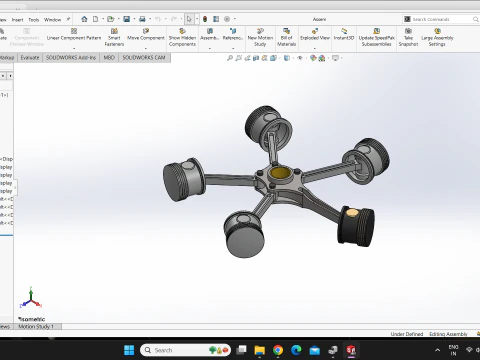Viewport: 480px width, 360px height.
Task: Open dropdown arrow next to Print icon
Action: [150, 19]
